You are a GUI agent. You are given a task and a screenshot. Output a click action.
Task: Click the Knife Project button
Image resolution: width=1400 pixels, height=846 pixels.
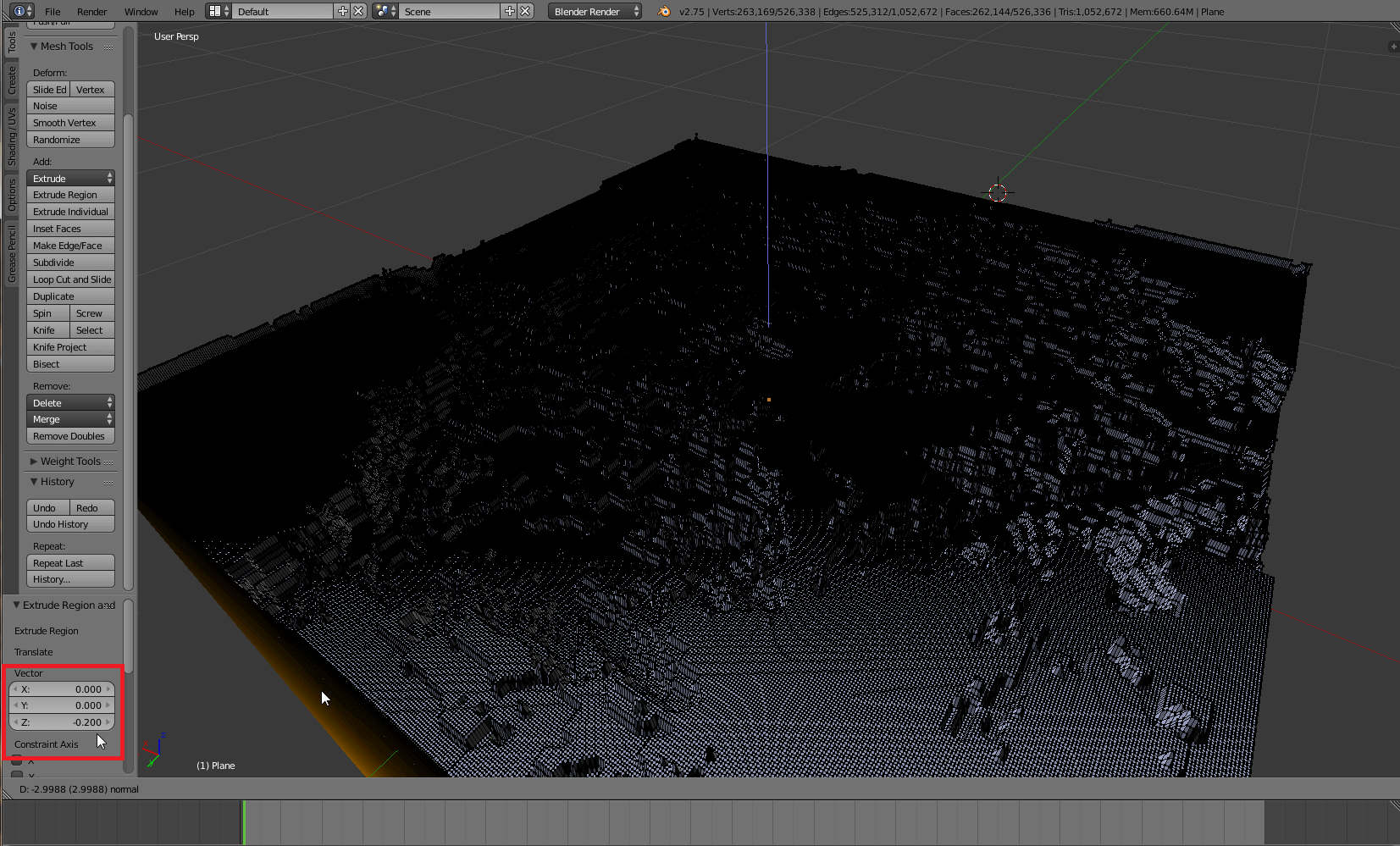coord(70,347)
